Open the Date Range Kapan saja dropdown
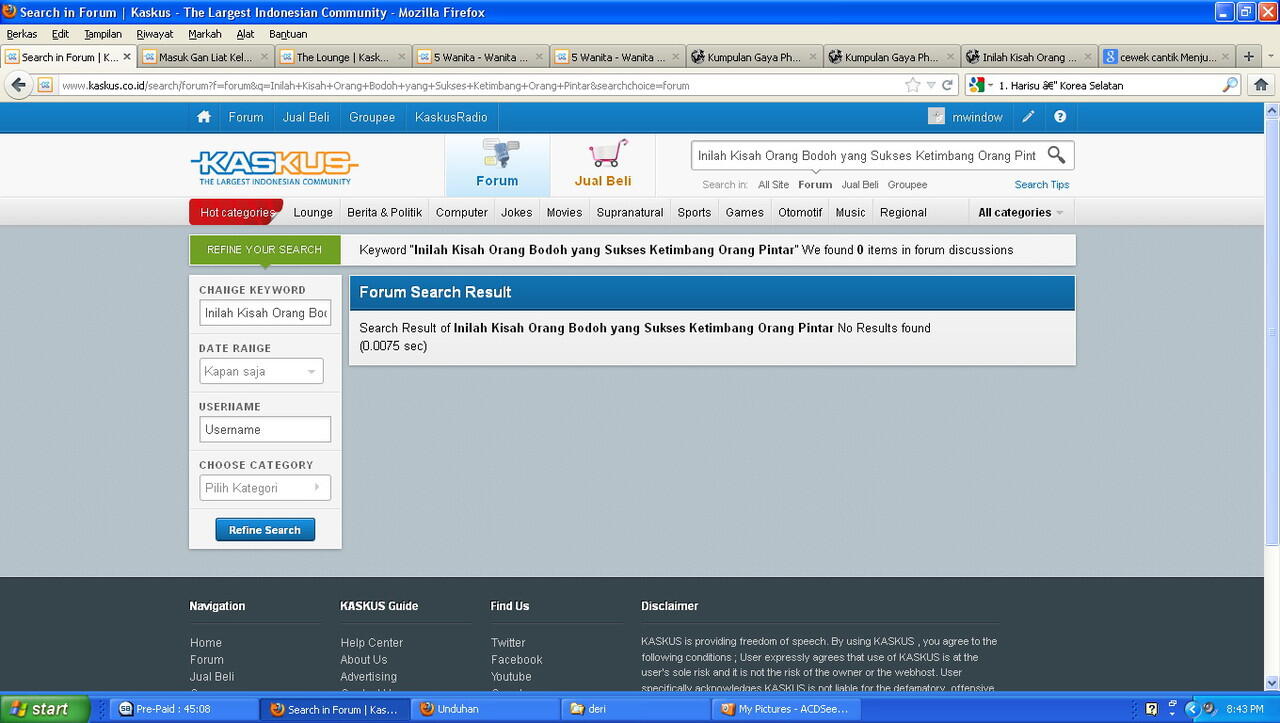This screenshot has height=723, width=1280. pos(261,371)
